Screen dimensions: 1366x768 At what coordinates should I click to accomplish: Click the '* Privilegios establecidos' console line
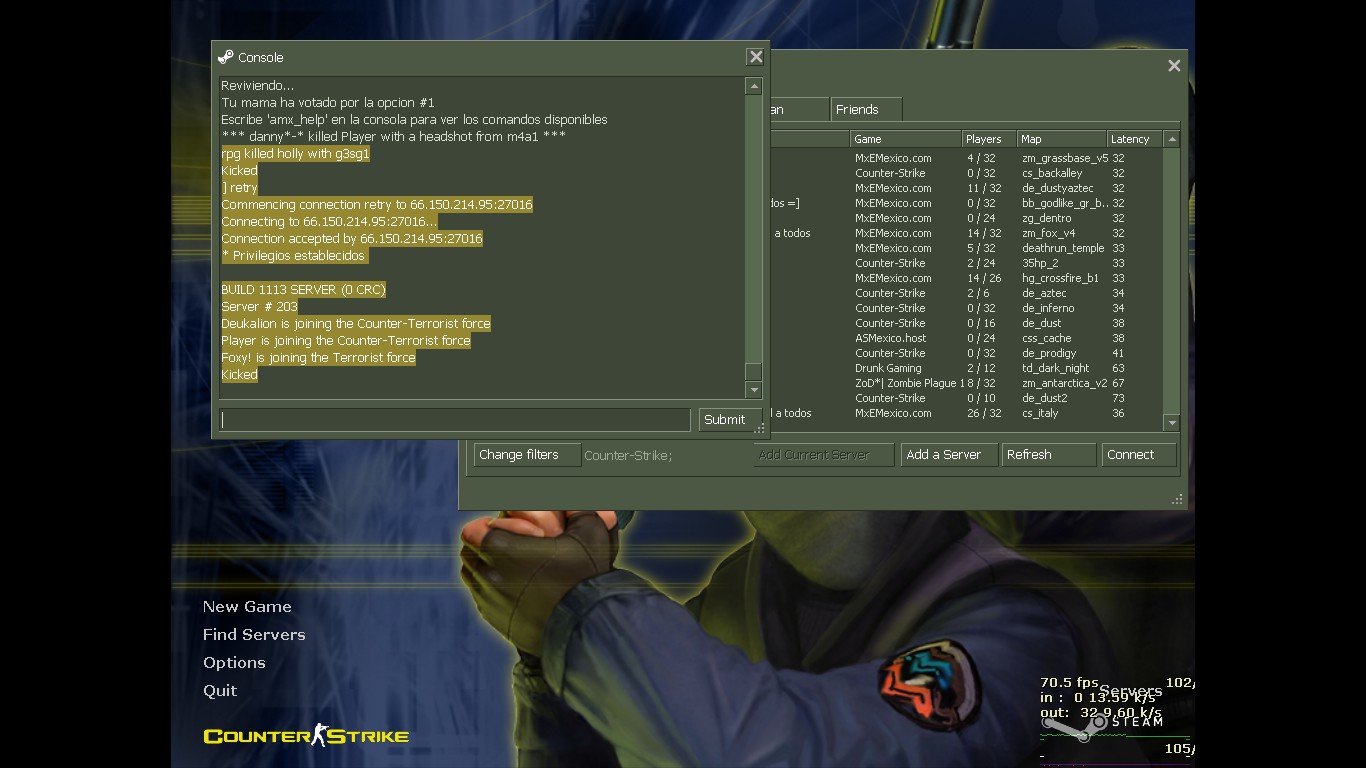tap(293, 256)
